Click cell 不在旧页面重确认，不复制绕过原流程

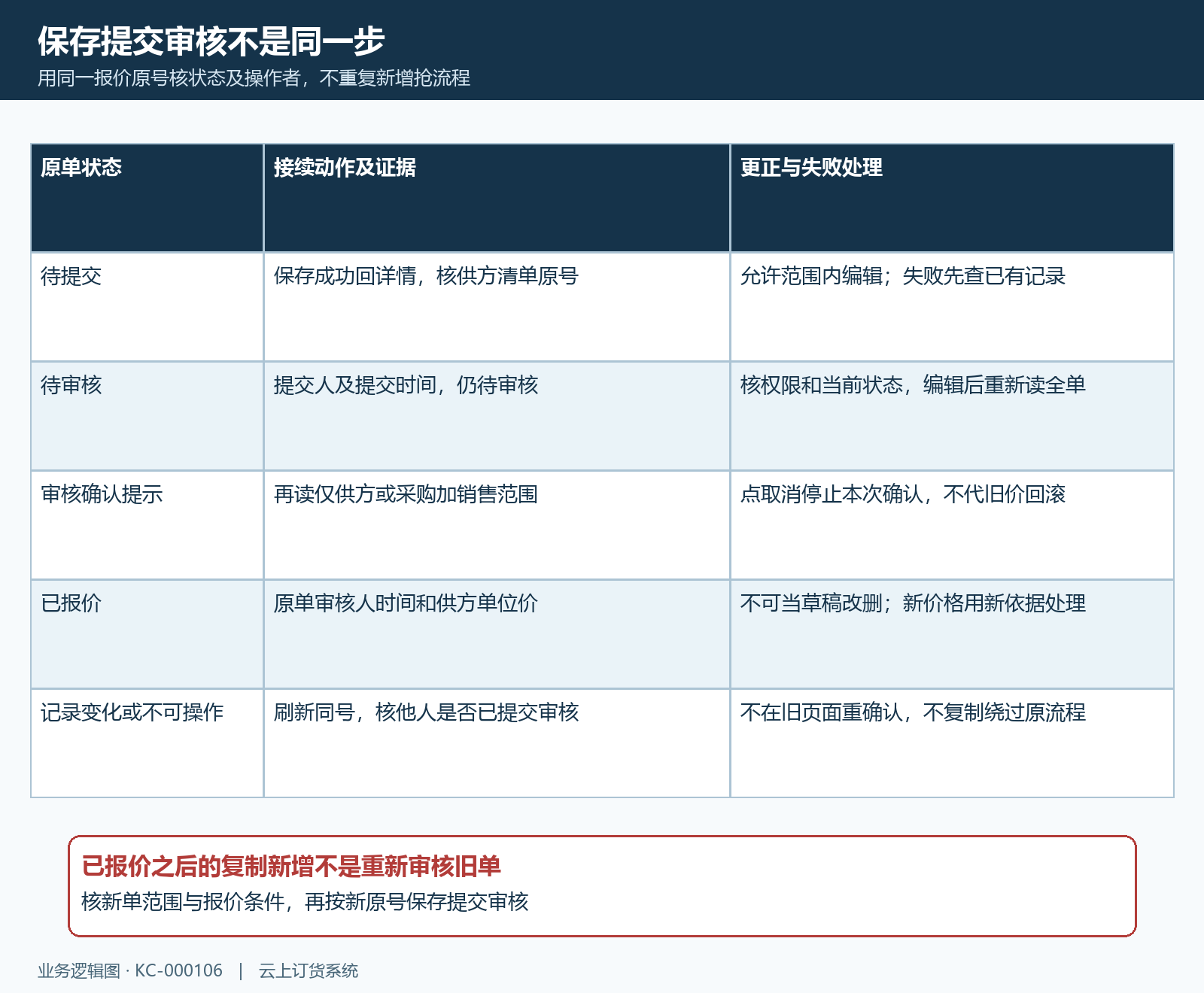click(952, 743)
